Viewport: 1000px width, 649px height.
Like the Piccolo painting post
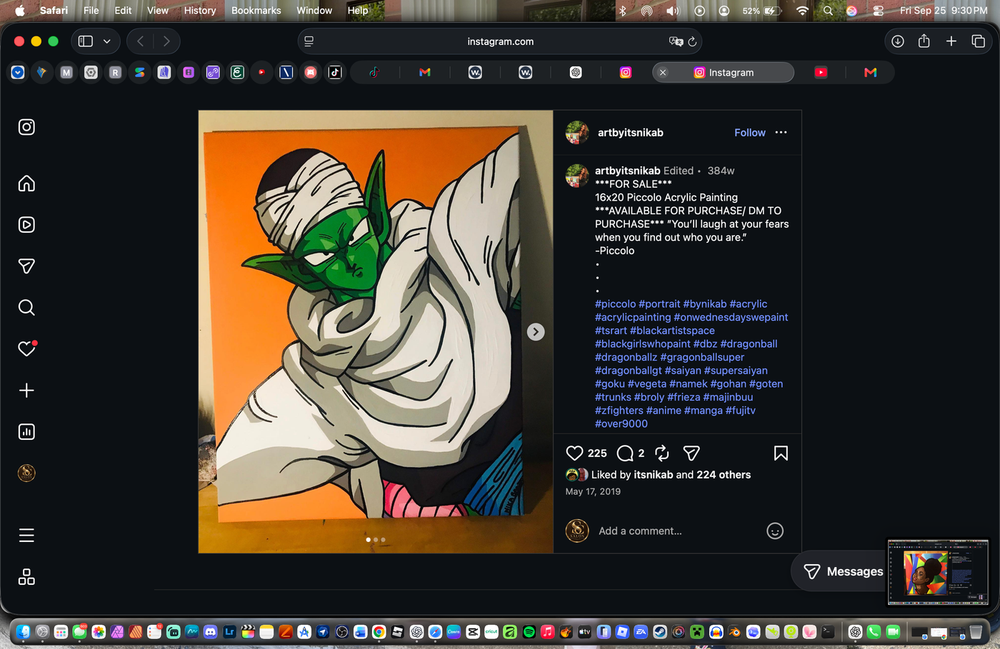coord(574,453)
